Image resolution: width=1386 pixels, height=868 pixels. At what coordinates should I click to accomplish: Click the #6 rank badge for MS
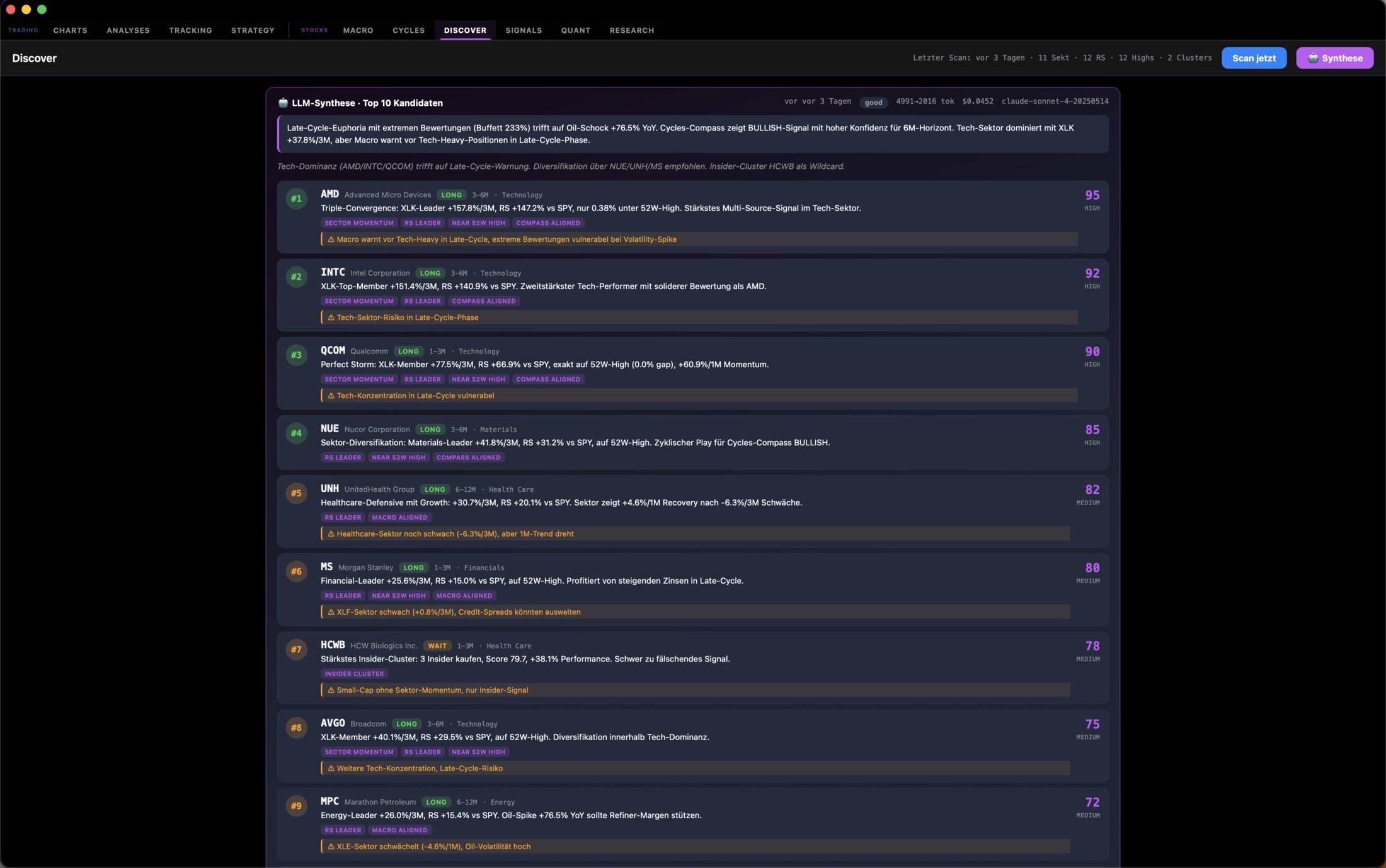click(296, 571)
